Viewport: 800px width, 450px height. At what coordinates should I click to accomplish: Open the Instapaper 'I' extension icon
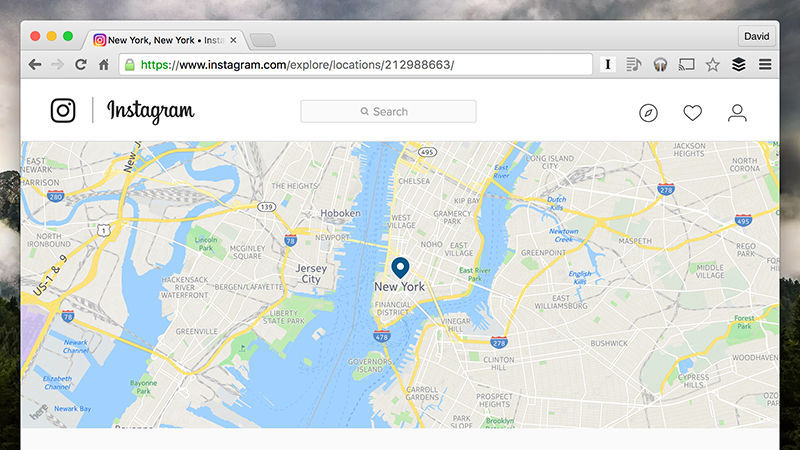point(608,64)
